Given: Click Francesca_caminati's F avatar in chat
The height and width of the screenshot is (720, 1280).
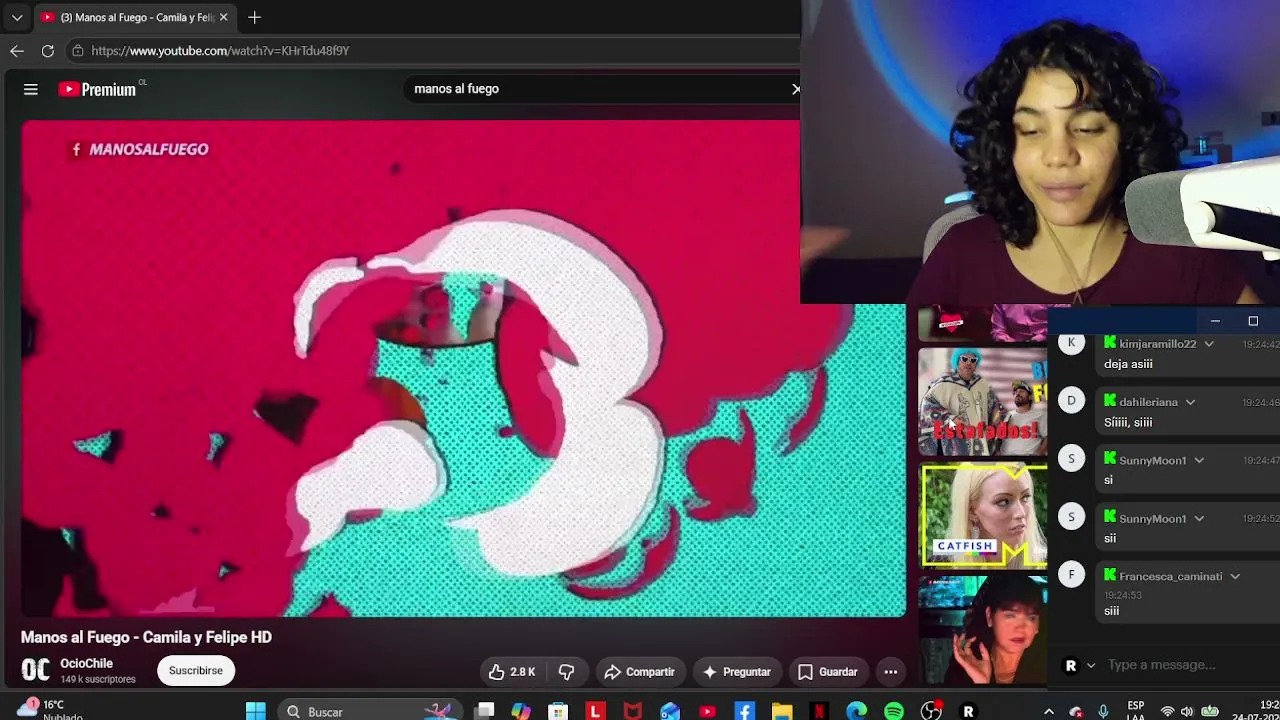Looking at the screenshot, I should (x=1071, y=575).
